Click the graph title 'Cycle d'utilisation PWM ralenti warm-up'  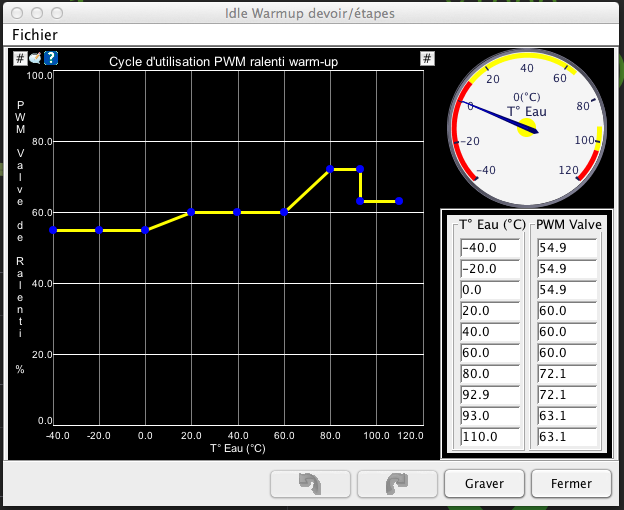point(223,62)
